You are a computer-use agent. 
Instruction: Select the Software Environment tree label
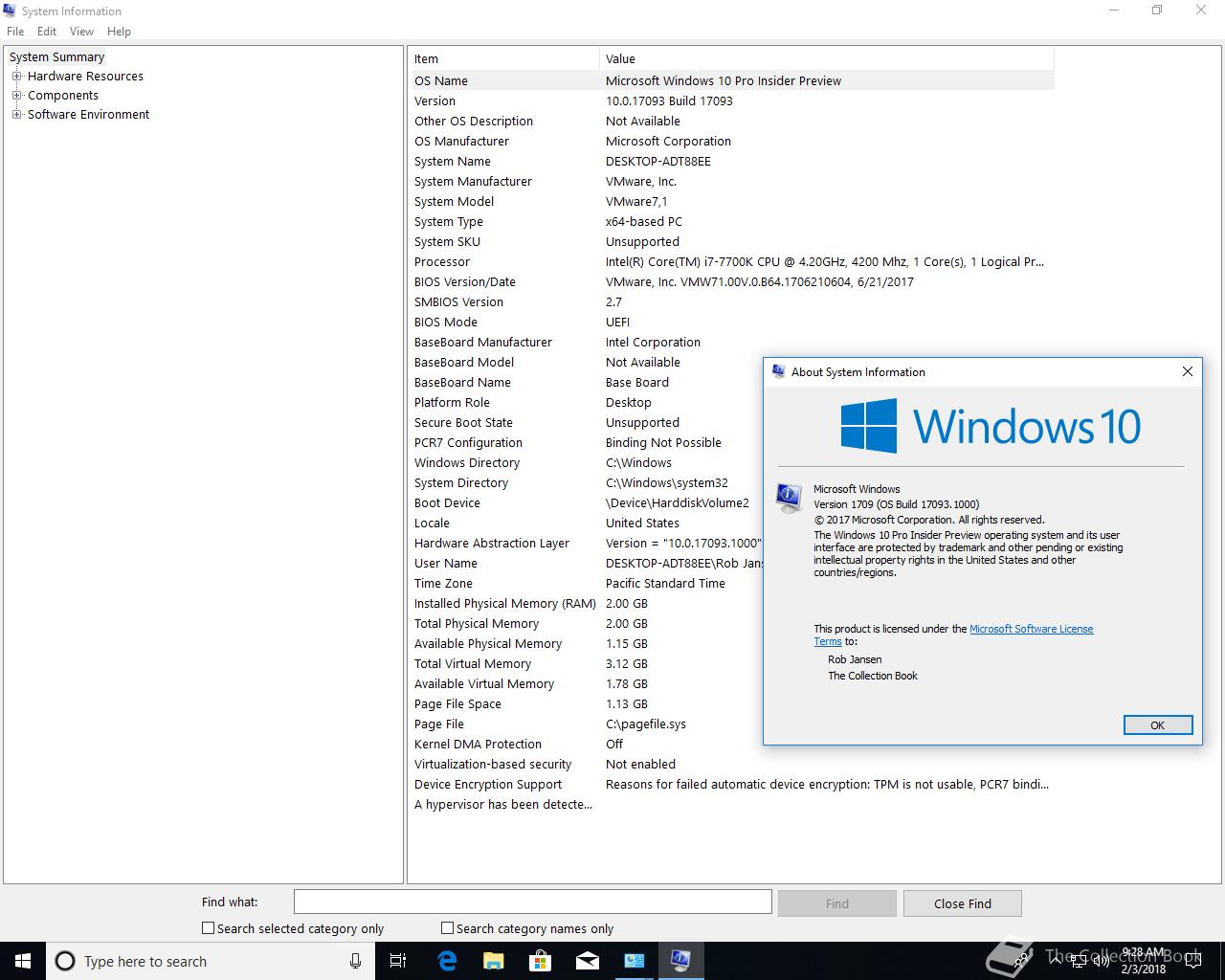tap(88, 115)
